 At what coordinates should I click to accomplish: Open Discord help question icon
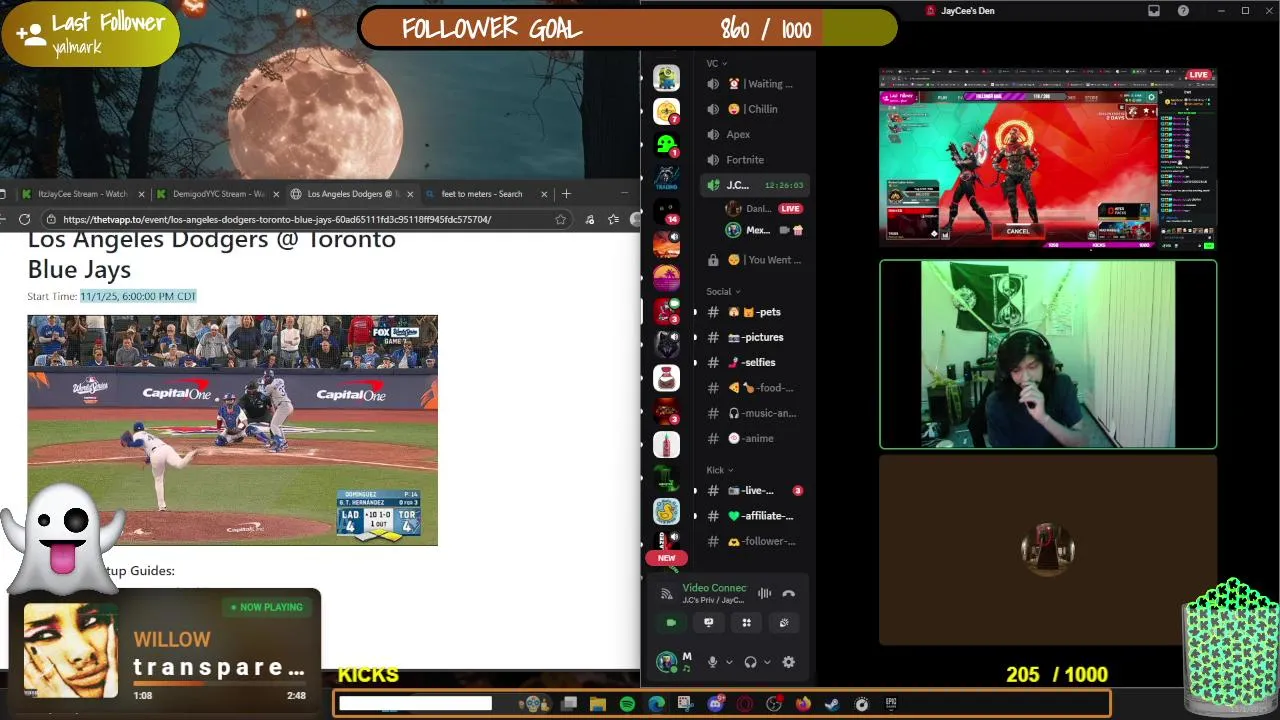1183,11
